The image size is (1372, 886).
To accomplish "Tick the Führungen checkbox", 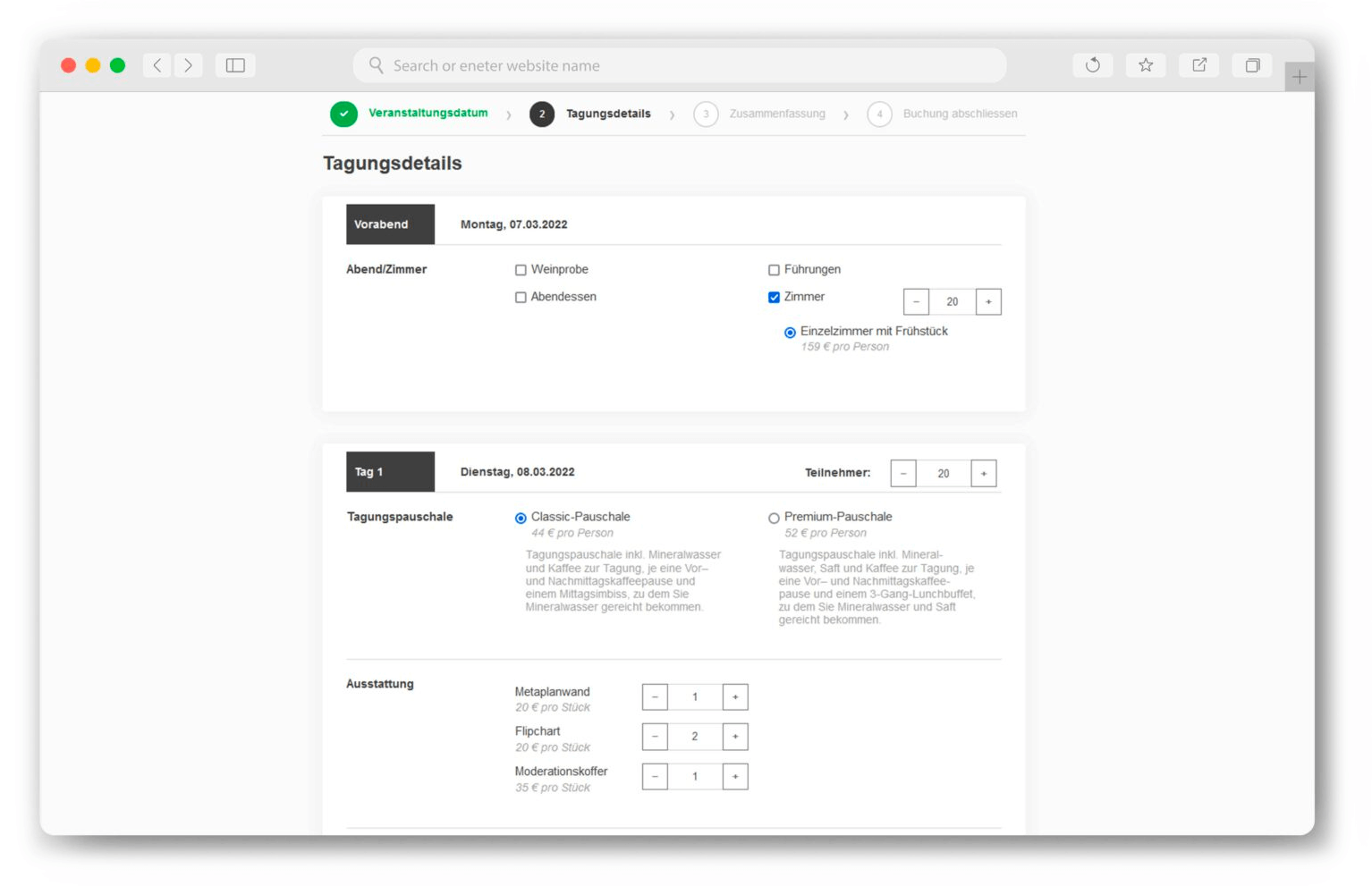I will pyautogui.click(x=774, y=270).
